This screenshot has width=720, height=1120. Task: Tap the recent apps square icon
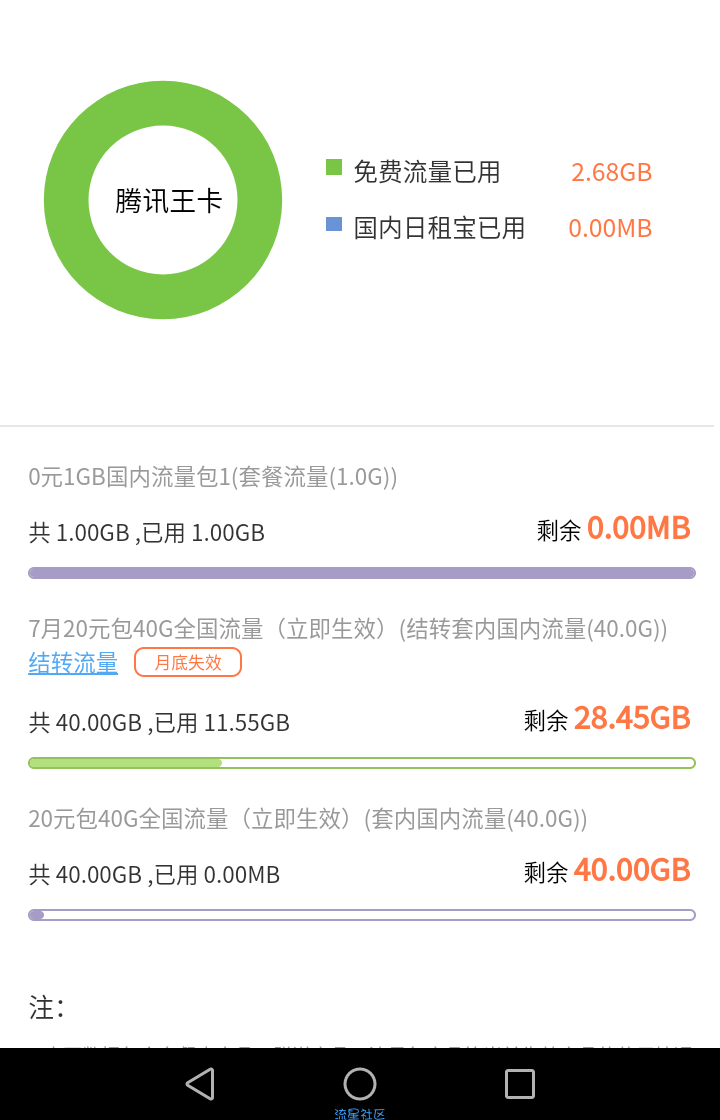(520, 1084)
